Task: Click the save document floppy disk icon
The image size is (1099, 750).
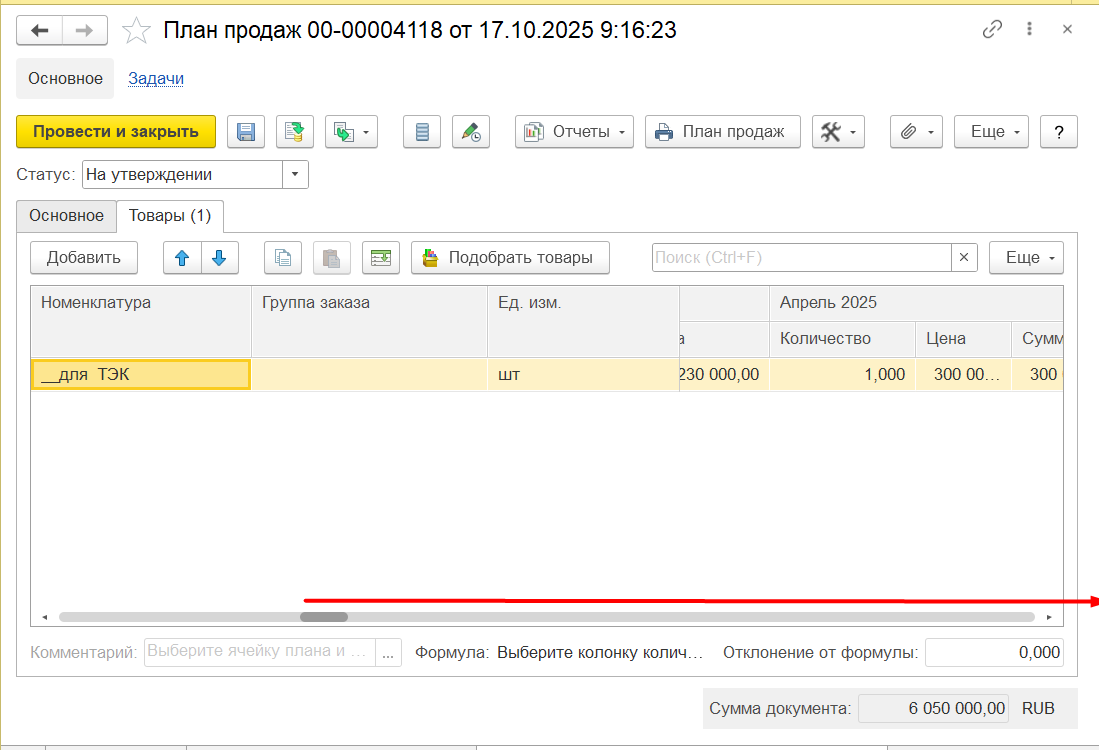Action: pyautogui.click(x=246, y=132)
